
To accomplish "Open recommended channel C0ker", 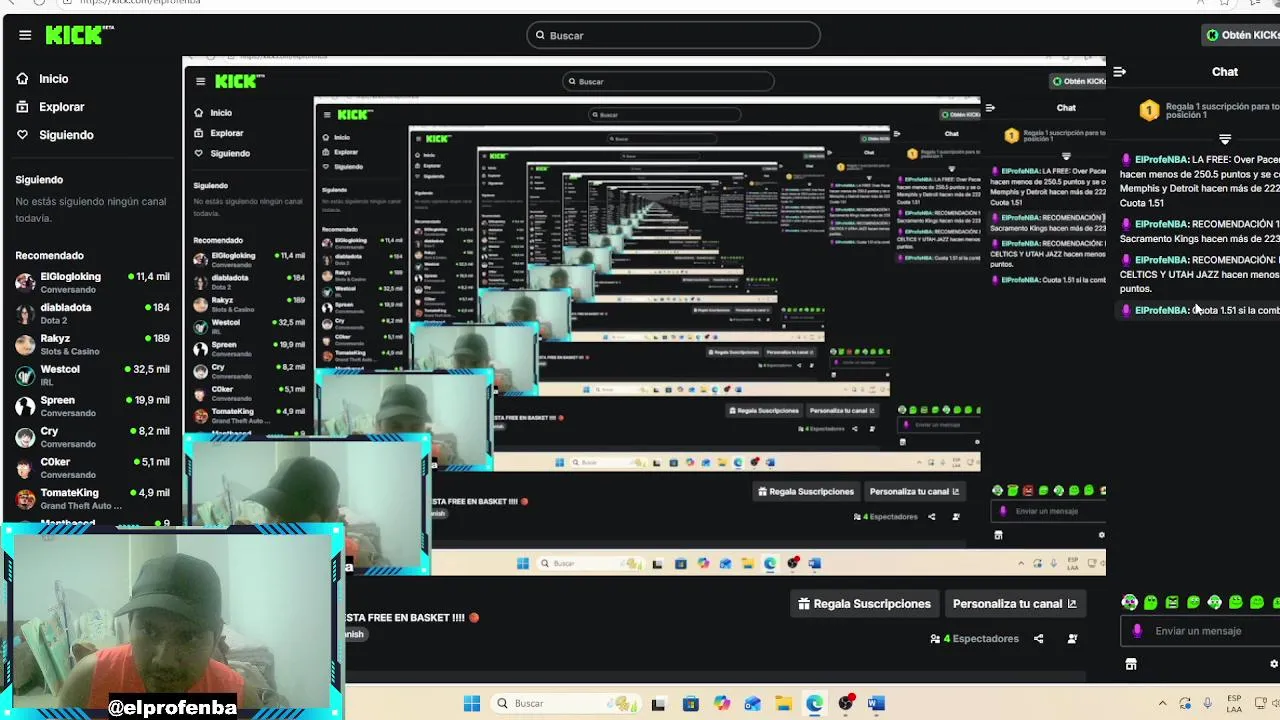I will click(92, 468).
